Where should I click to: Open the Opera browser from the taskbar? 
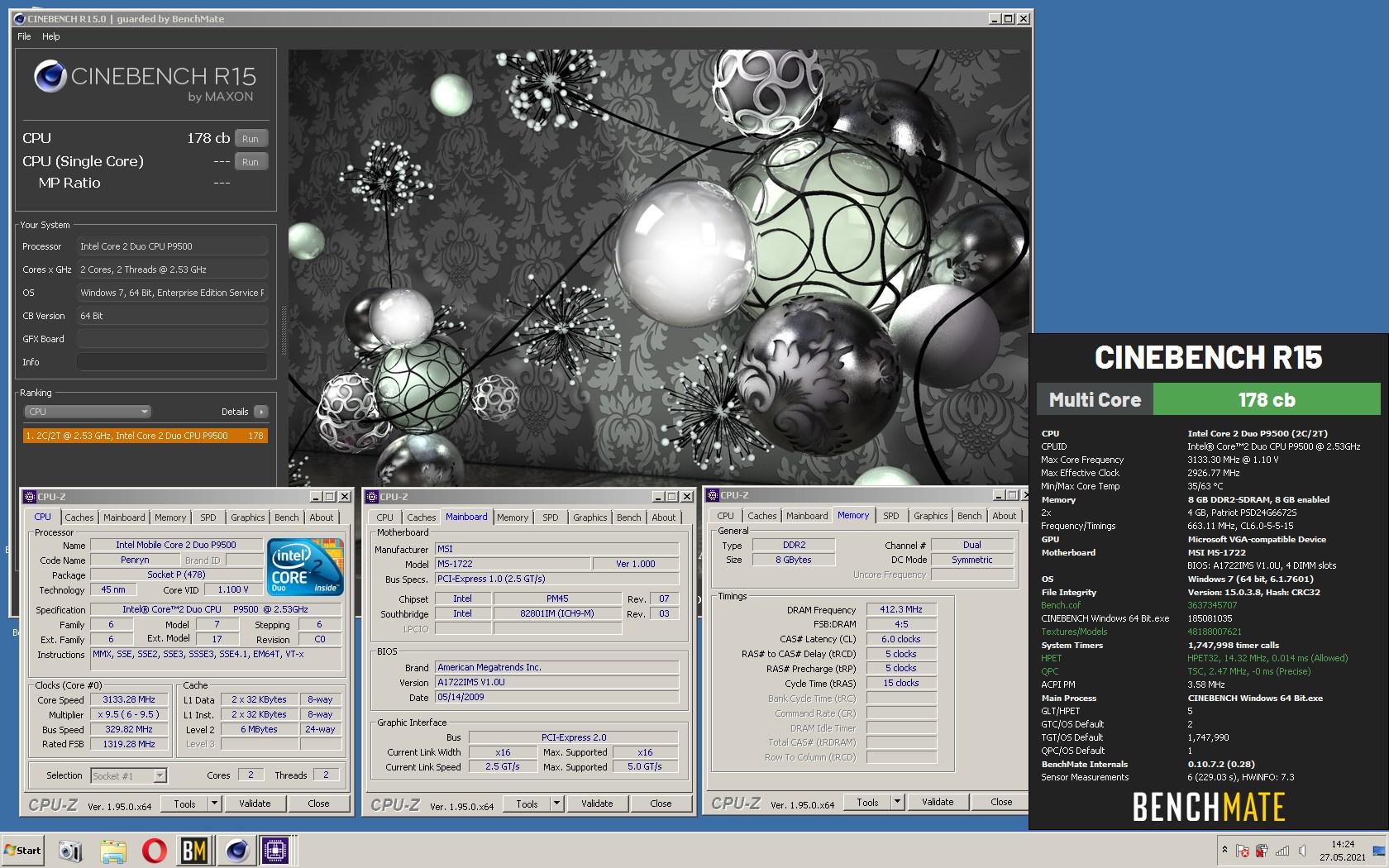click(155, 850)
